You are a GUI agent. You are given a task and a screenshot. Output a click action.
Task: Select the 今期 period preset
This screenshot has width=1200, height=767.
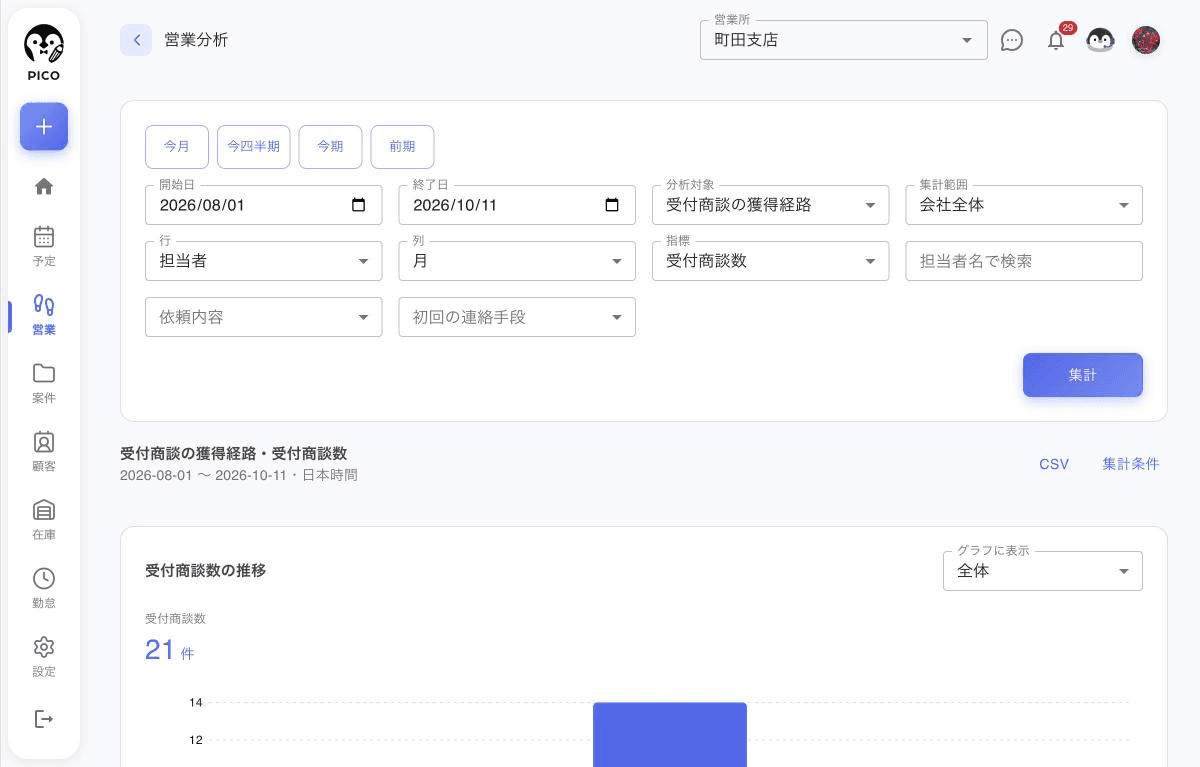[330, 146]
